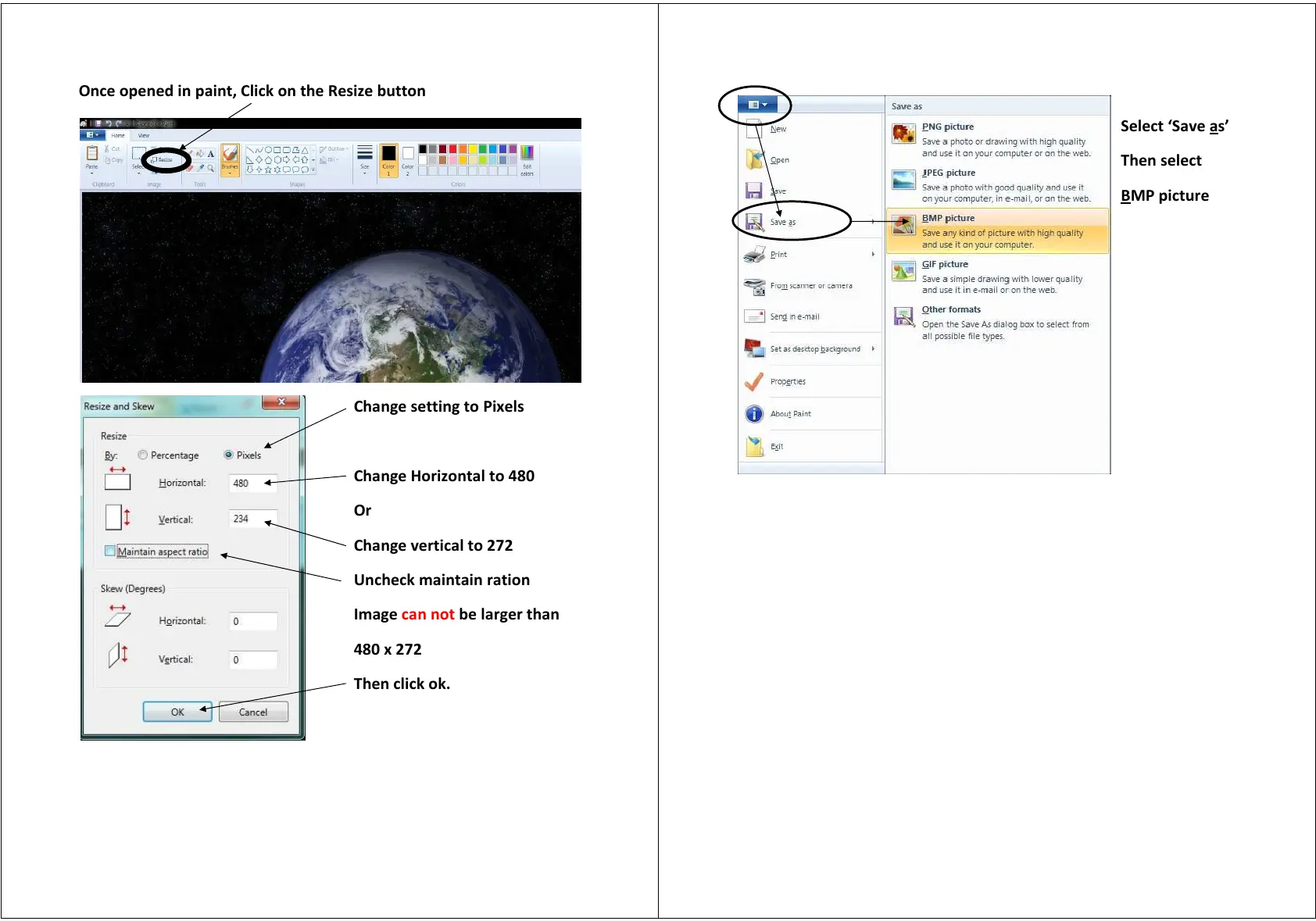
Task: Expand the Set as desktop background submenu arrow
Action: (x=873, y=348)
